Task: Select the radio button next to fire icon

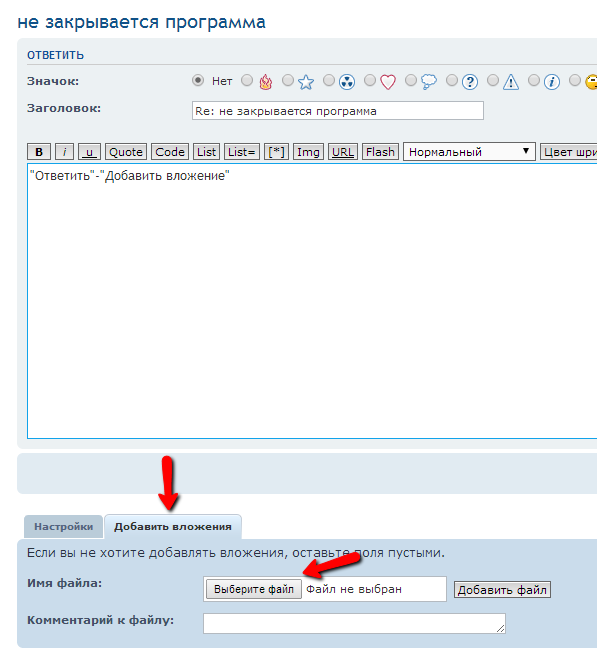Action: click(x=247, y=80)
